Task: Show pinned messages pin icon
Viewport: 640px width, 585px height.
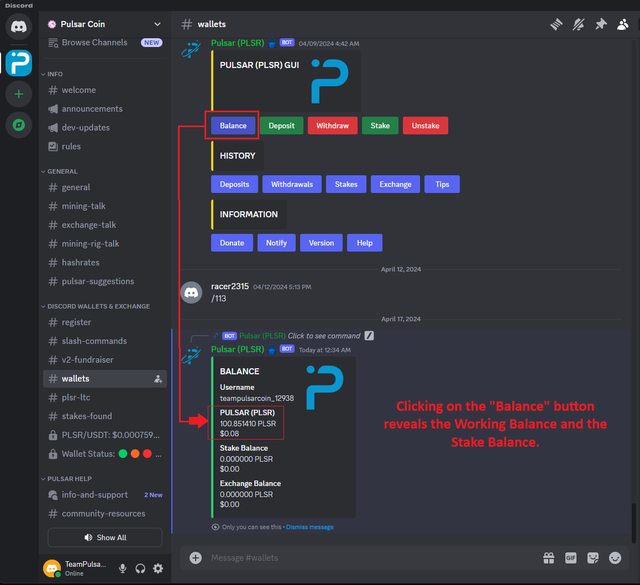Action: click(x=600, y=24)
